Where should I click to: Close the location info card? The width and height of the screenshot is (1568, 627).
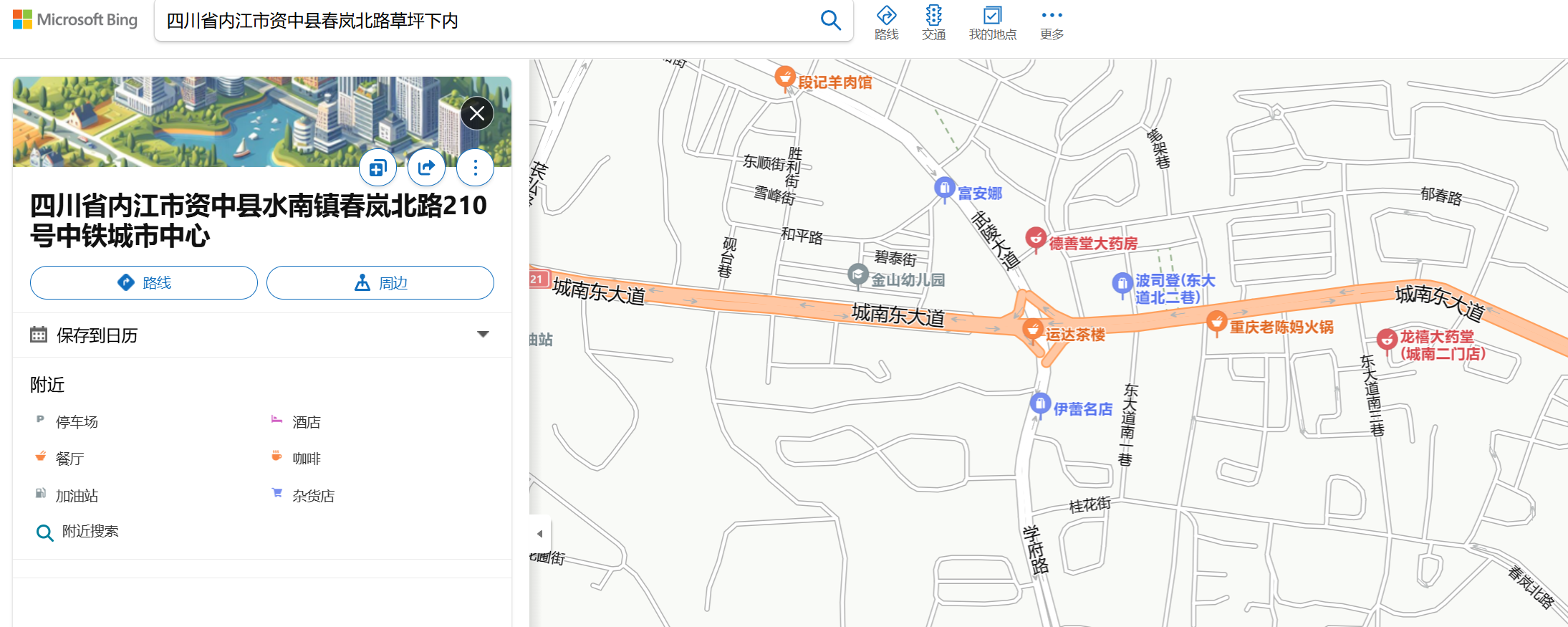(x=477, y=113)
